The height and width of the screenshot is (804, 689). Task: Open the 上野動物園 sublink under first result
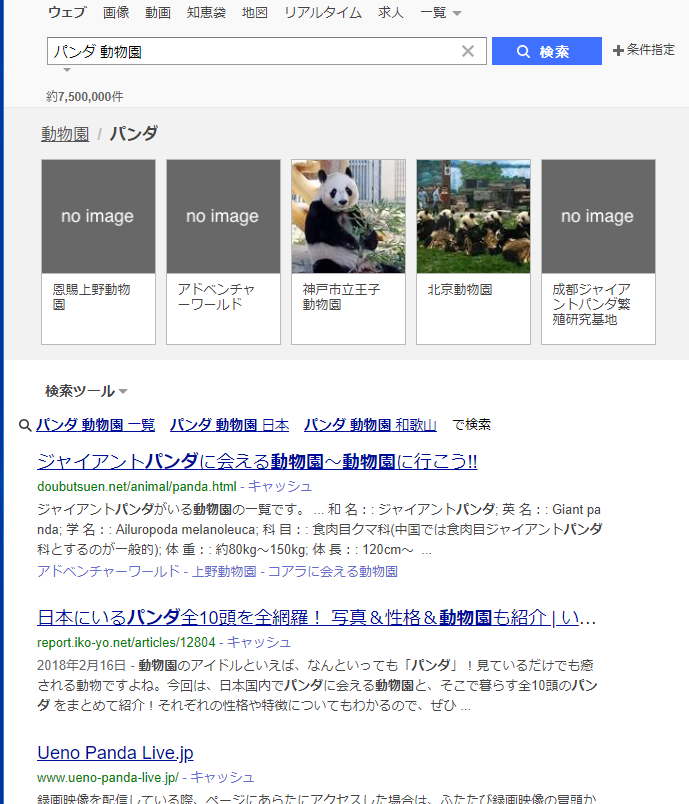(224, 571)
